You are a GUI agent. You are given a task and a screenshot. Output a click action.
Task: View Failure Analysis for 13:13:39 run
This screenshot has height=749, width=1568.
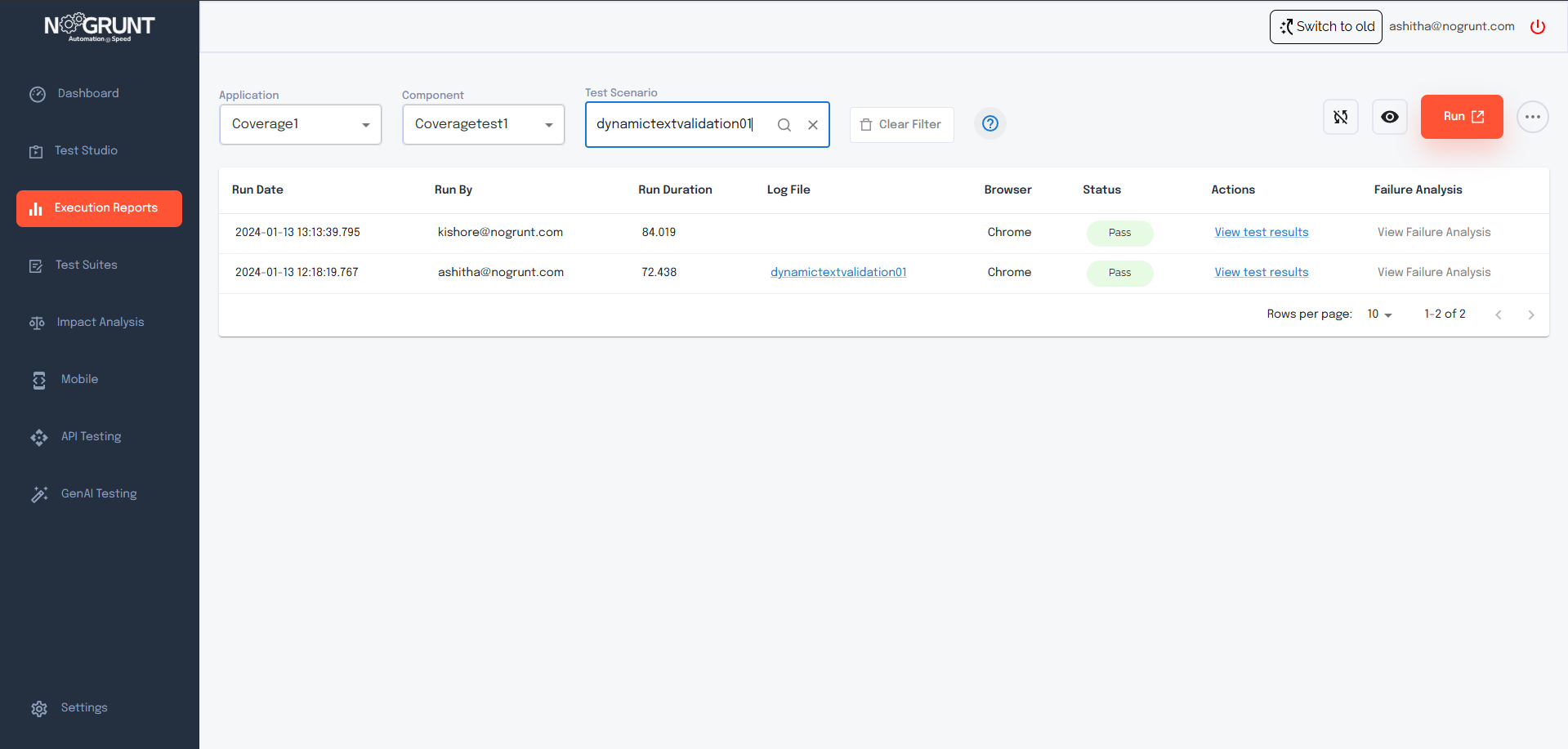click(x=1434, y=233)
